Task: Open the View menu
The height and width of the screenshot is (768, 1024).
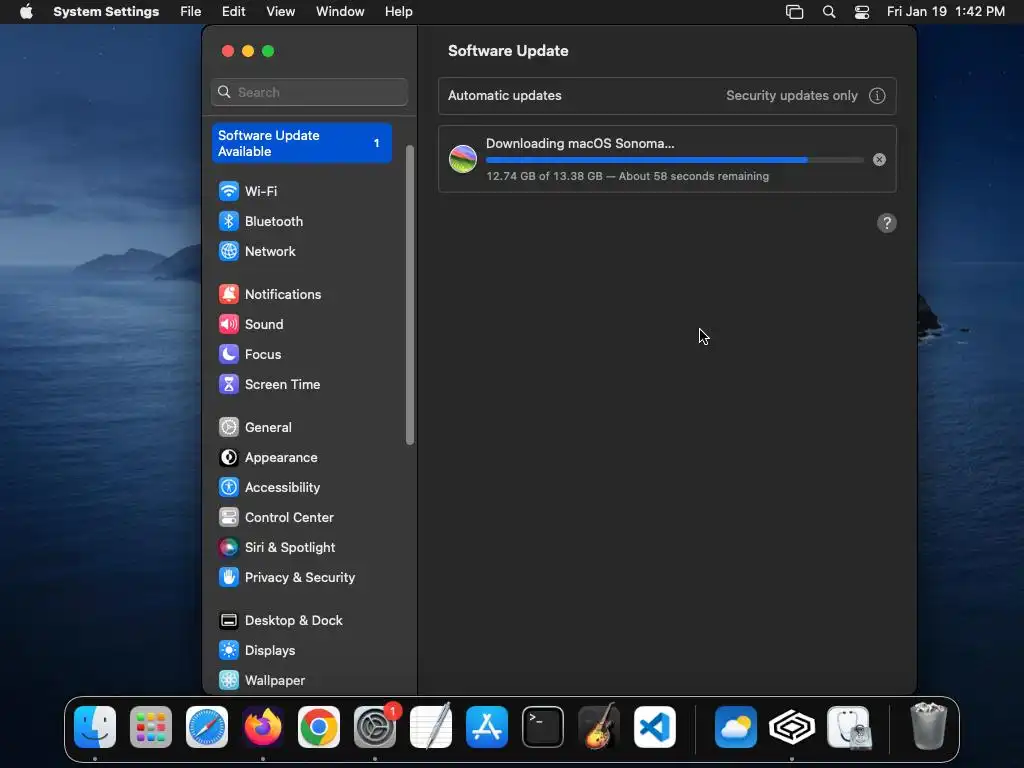Action: tap(280, 12)
